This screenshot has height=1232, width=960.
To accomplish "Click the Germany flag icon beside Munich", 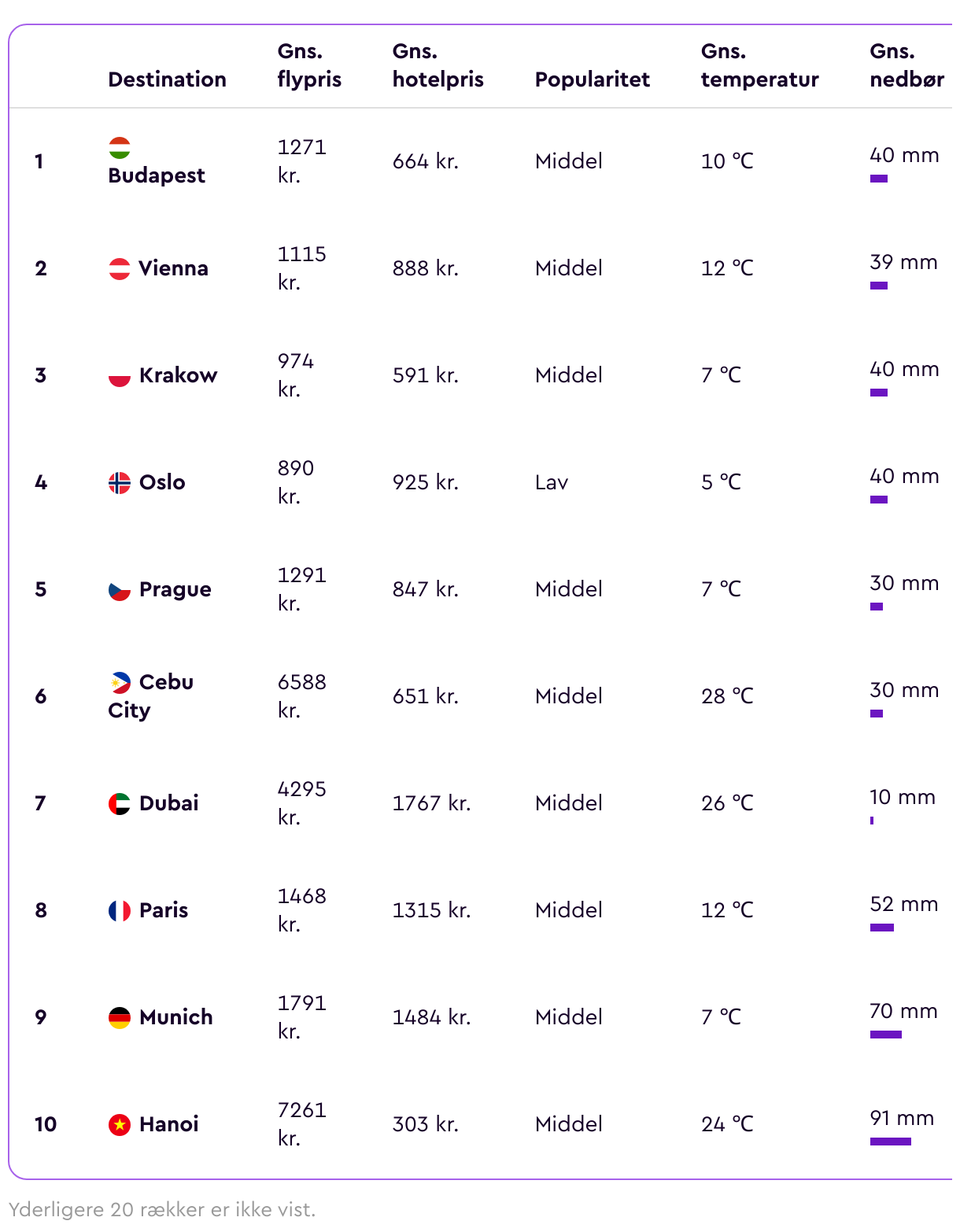I will pos(120,1017).
